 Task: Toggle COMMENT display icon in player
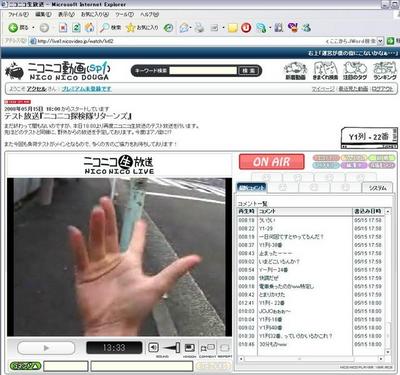click(x=208, y=348)
